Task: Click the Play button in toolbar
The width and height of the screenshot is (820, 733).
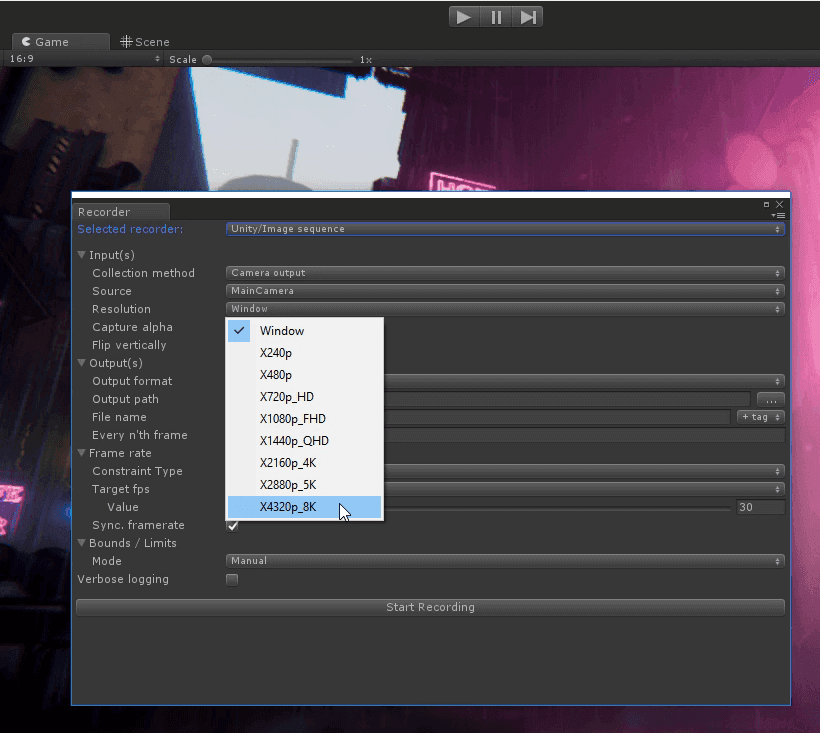Action: tap(464, 18)
